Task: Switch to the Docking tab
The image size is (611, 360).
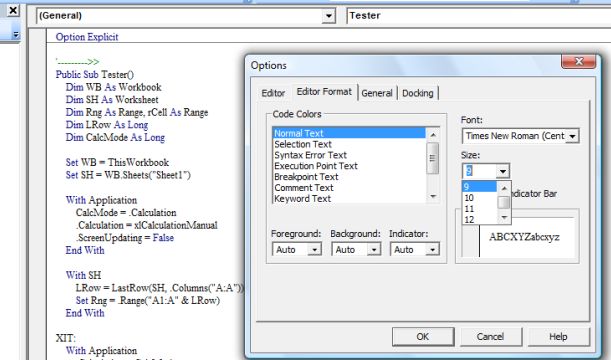Action: point(417,93)
